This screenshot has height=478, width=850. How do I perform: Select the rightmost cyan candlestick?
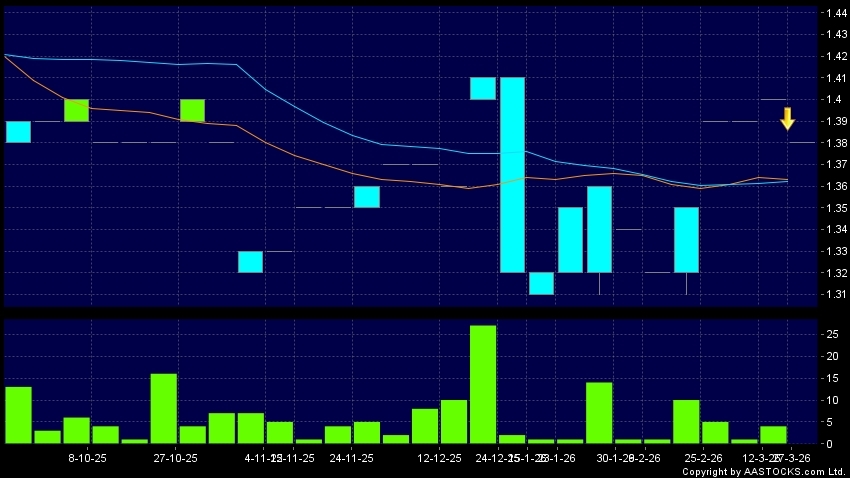[686, 239]
